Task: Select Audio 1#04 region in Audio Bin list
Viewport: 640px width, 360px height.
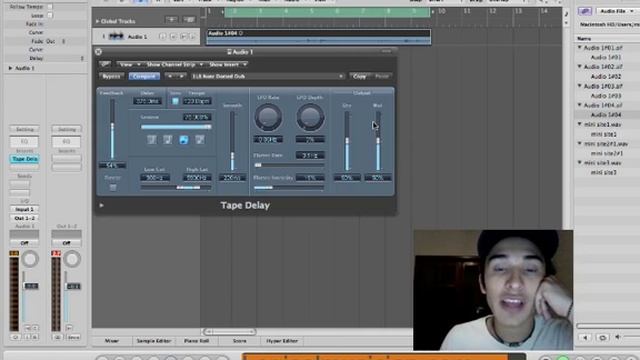Action: click(606, 115)
